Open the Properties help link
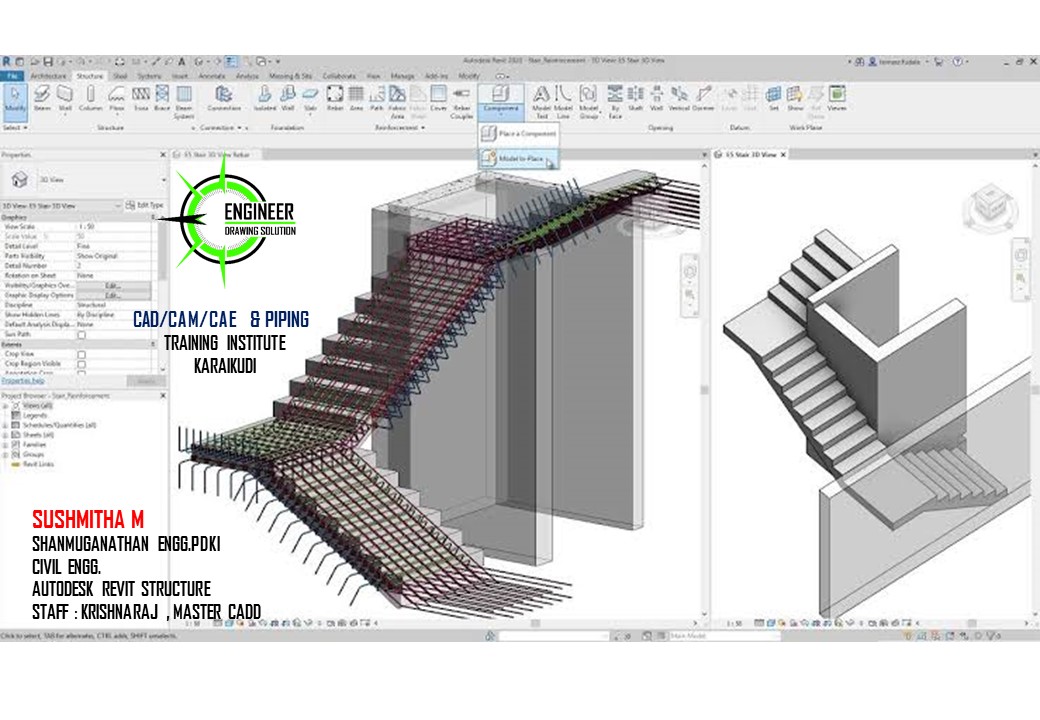 point(23,381)
